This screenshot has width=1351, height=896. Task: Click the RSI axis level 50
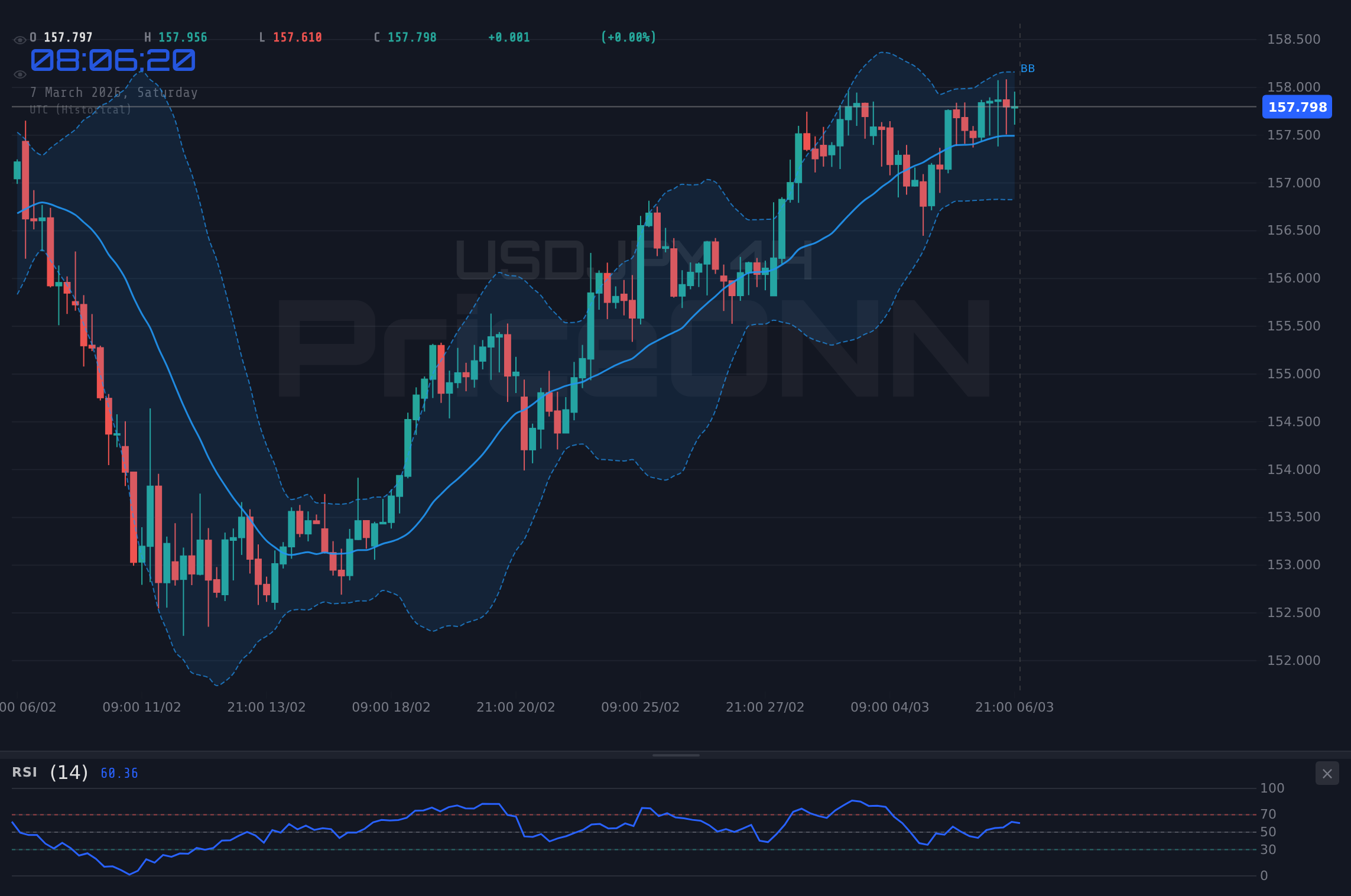pyautogui.click(x=1268, y=832)
